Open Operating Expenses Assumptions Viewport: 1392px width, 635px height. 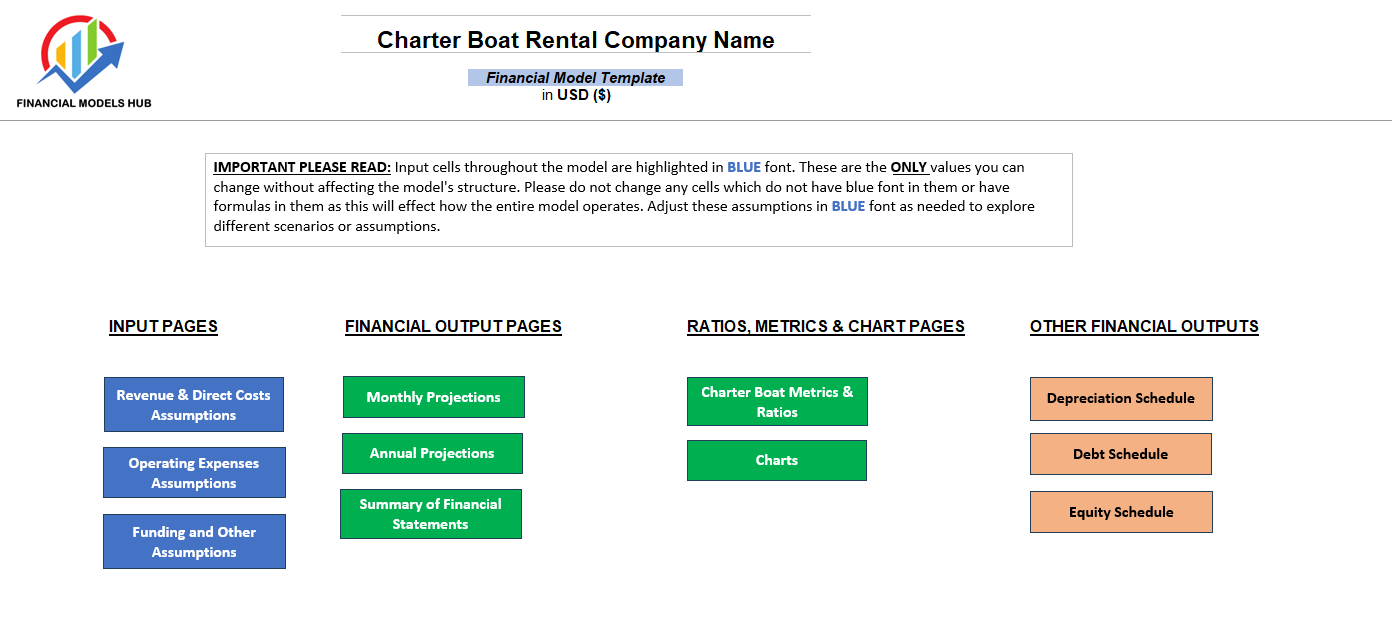coord(193,472)
